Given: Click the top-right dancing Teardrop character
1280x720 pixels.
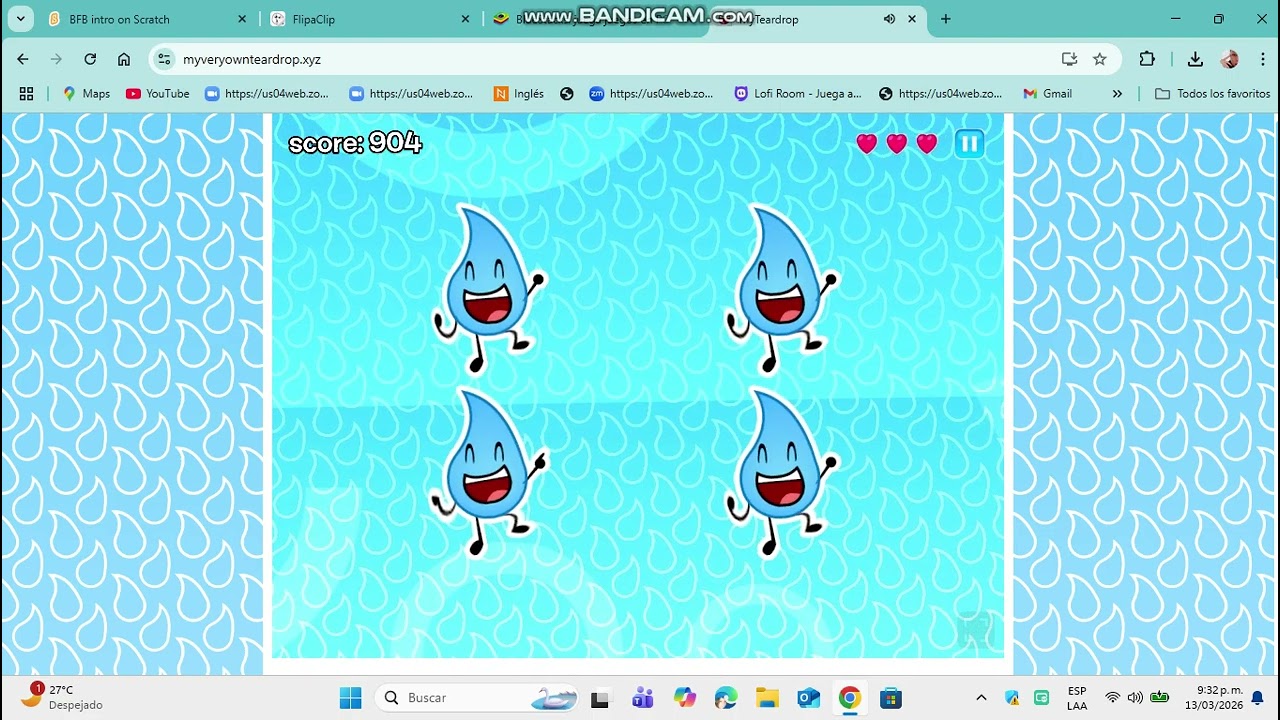Looking at the screenshot, I should click(782, 288).
